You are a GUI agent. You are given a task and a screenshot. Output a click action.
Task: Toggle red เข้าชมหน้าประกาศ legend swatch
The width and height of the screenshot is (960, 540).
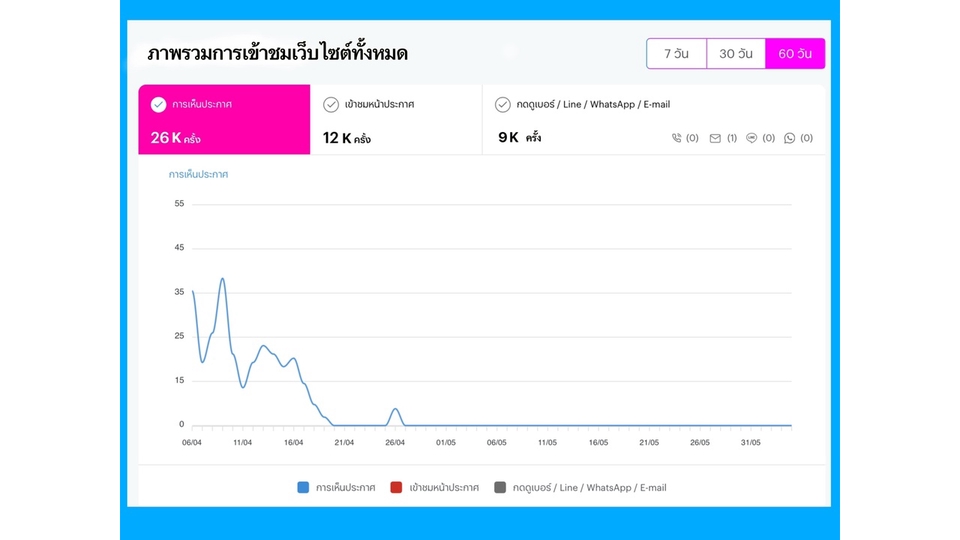click(397, 488)
